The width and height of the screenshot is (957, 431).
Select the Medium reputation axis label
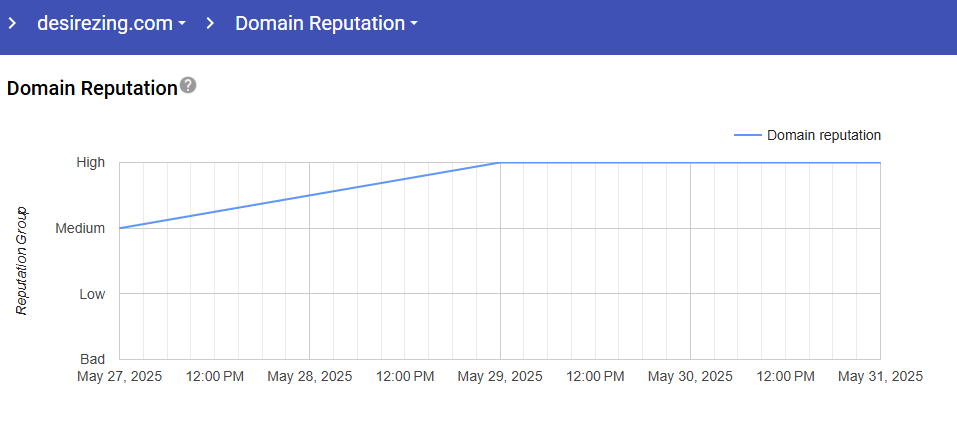pyautogui.click(x=80, y=228)
